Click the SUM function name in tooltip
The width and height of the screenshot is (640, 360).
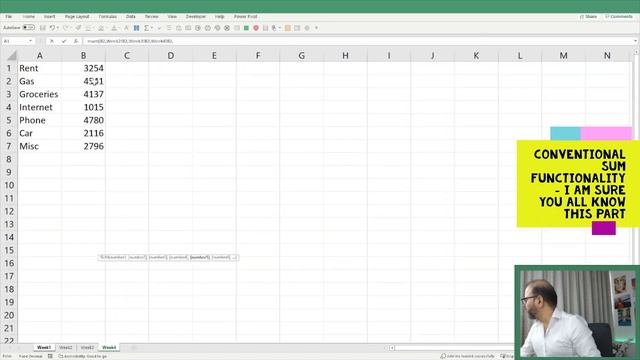click(x=103, y=258)
